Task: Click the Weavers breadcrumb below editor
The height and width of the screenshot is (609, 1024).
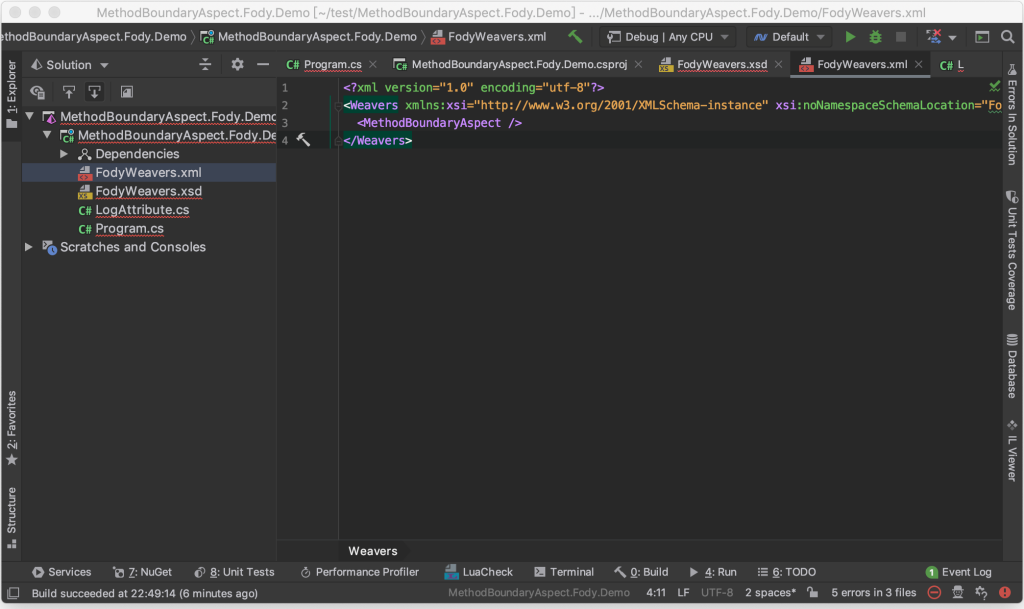Action: tap(372, 551)
